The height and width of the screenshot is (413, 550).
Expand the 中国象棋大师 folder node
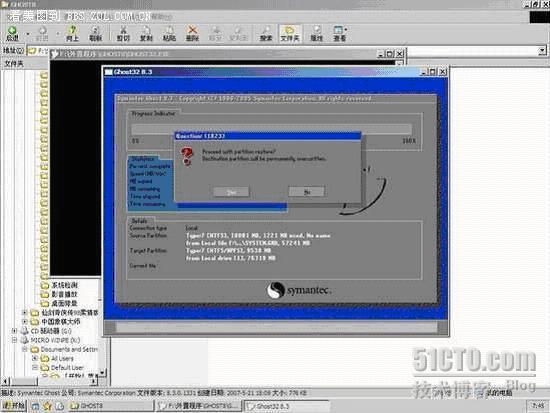pos(24,321)
